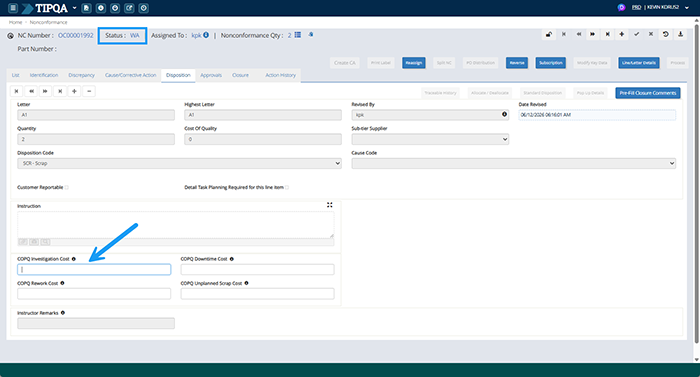Open the Cause Code dropdown
This screenshot has width=700, height=377.
513,163
